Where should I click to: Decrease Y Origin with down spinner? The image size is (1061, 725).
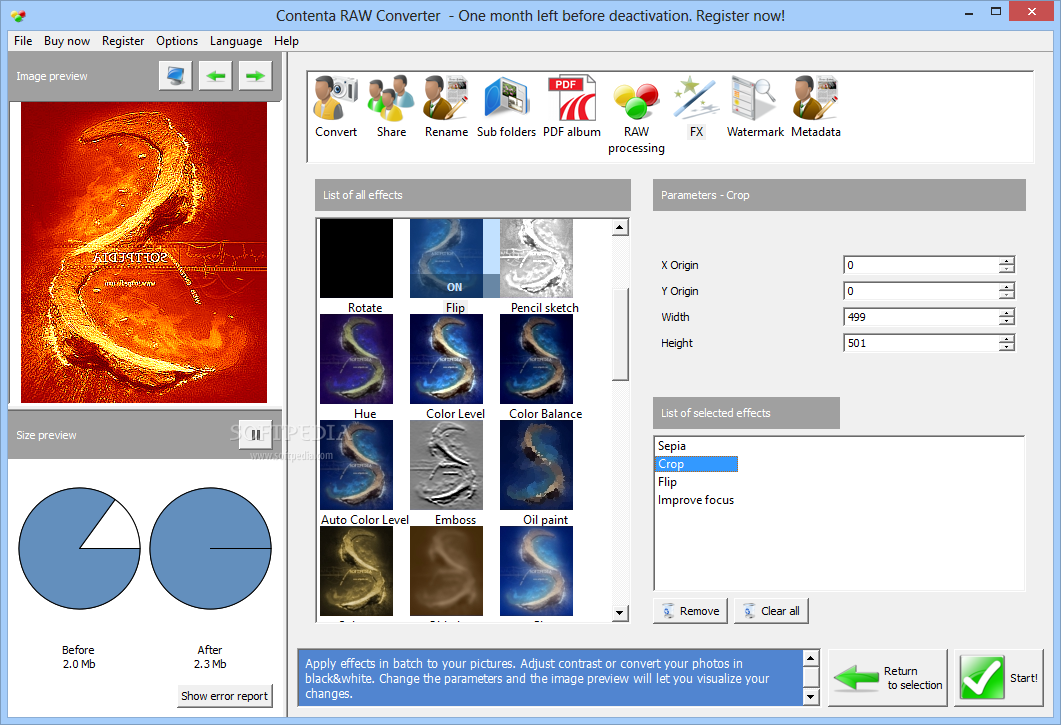pos(1007,295)
